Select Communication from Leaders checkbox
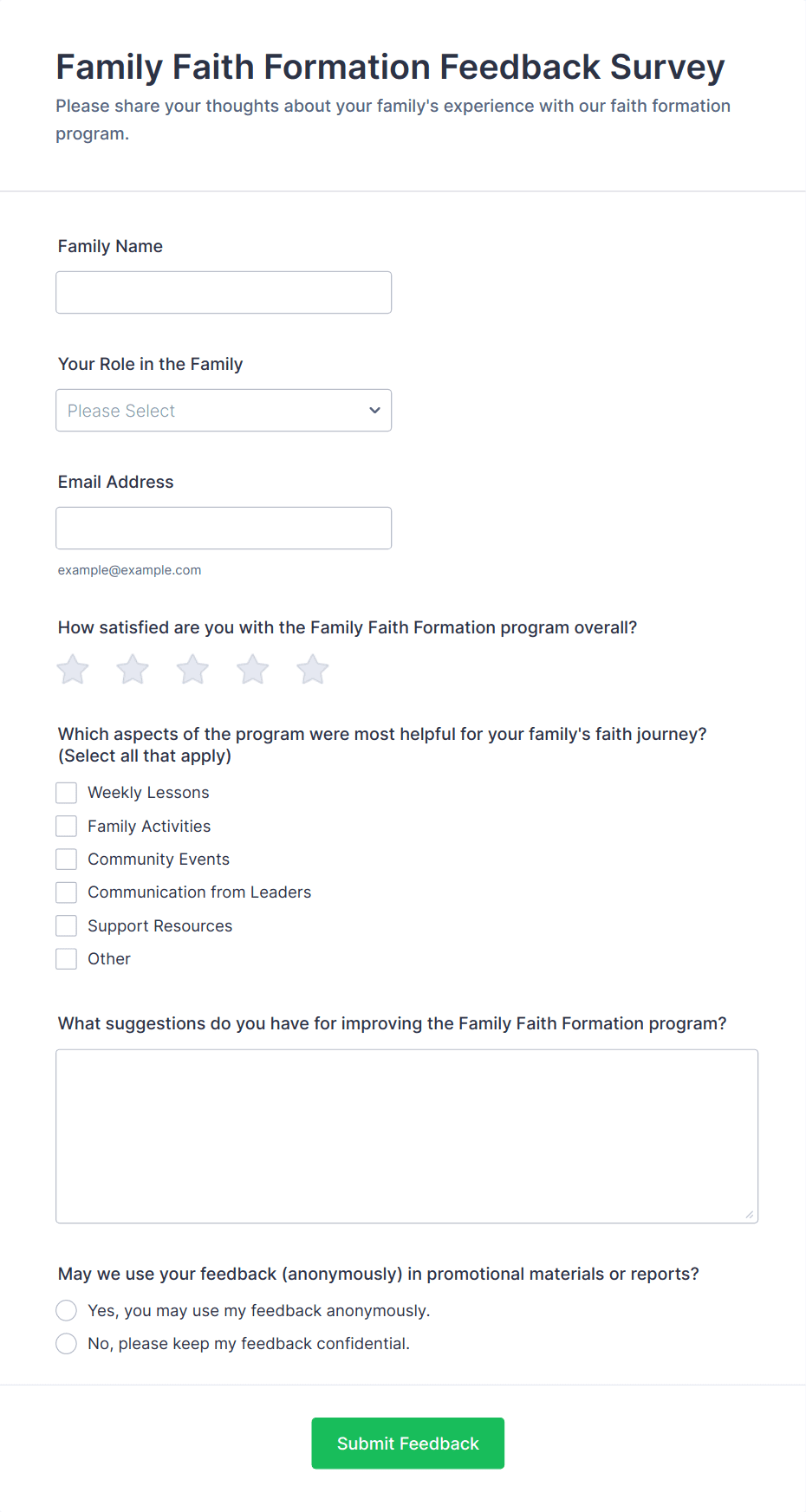 [67, 892]
